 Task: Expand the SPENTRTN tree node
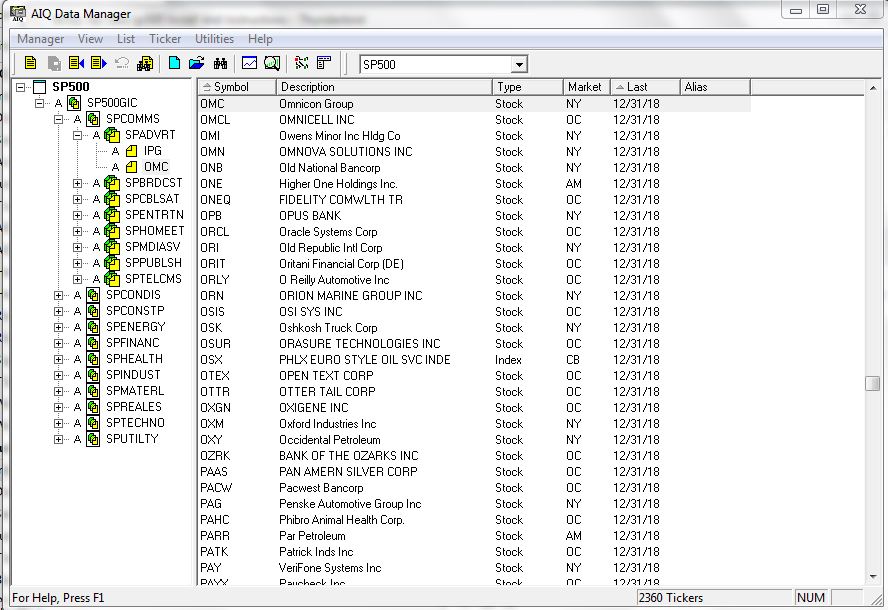tap(78, 215)
